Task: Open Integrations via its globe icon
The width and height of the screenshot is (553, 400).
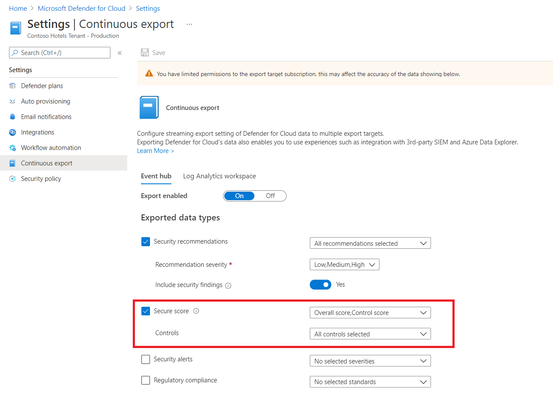Action: pos(13,132)
